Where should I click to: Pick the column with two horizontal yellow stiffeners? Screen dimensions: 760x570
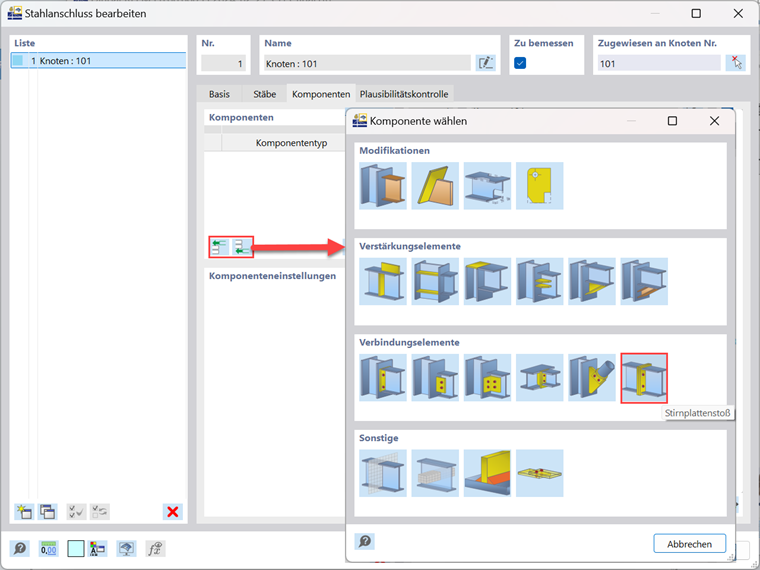point(435,281)
